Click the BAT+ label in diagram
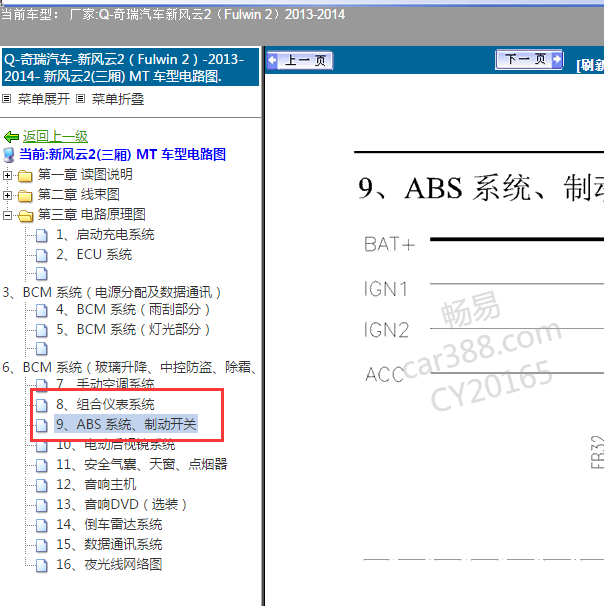Screen dimensions: 604x606 pos(389,244)
